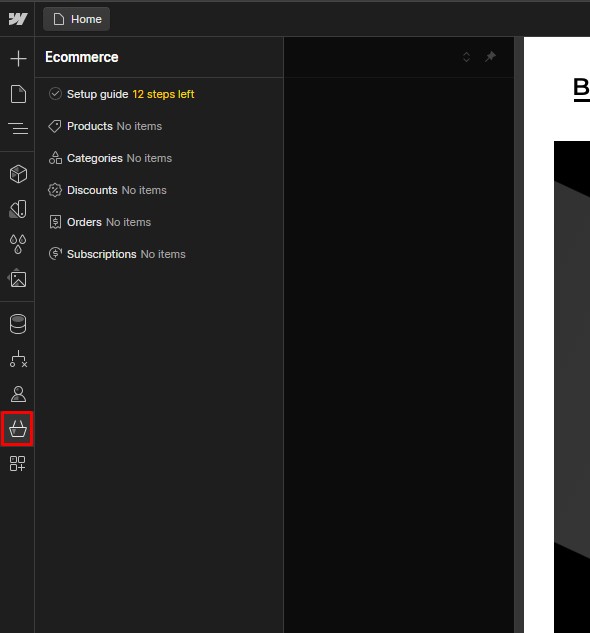The height and width of the screenshot is (633, 590).
Task: Select Categories in the Ecommerce list
Action: (159, 158)
